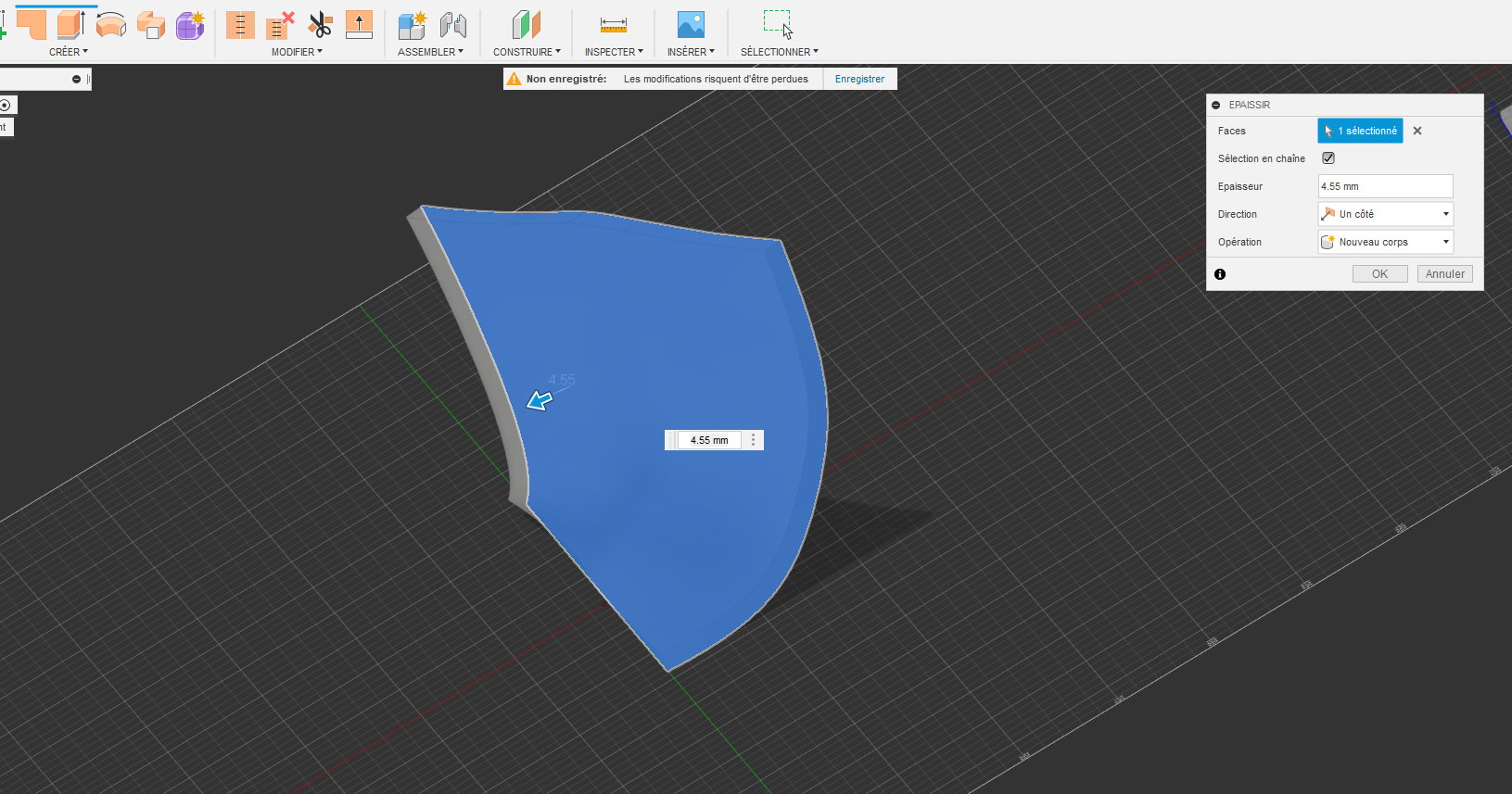
Task: Click the Enregistrer link in the warning bar
Action: (859, 79)
